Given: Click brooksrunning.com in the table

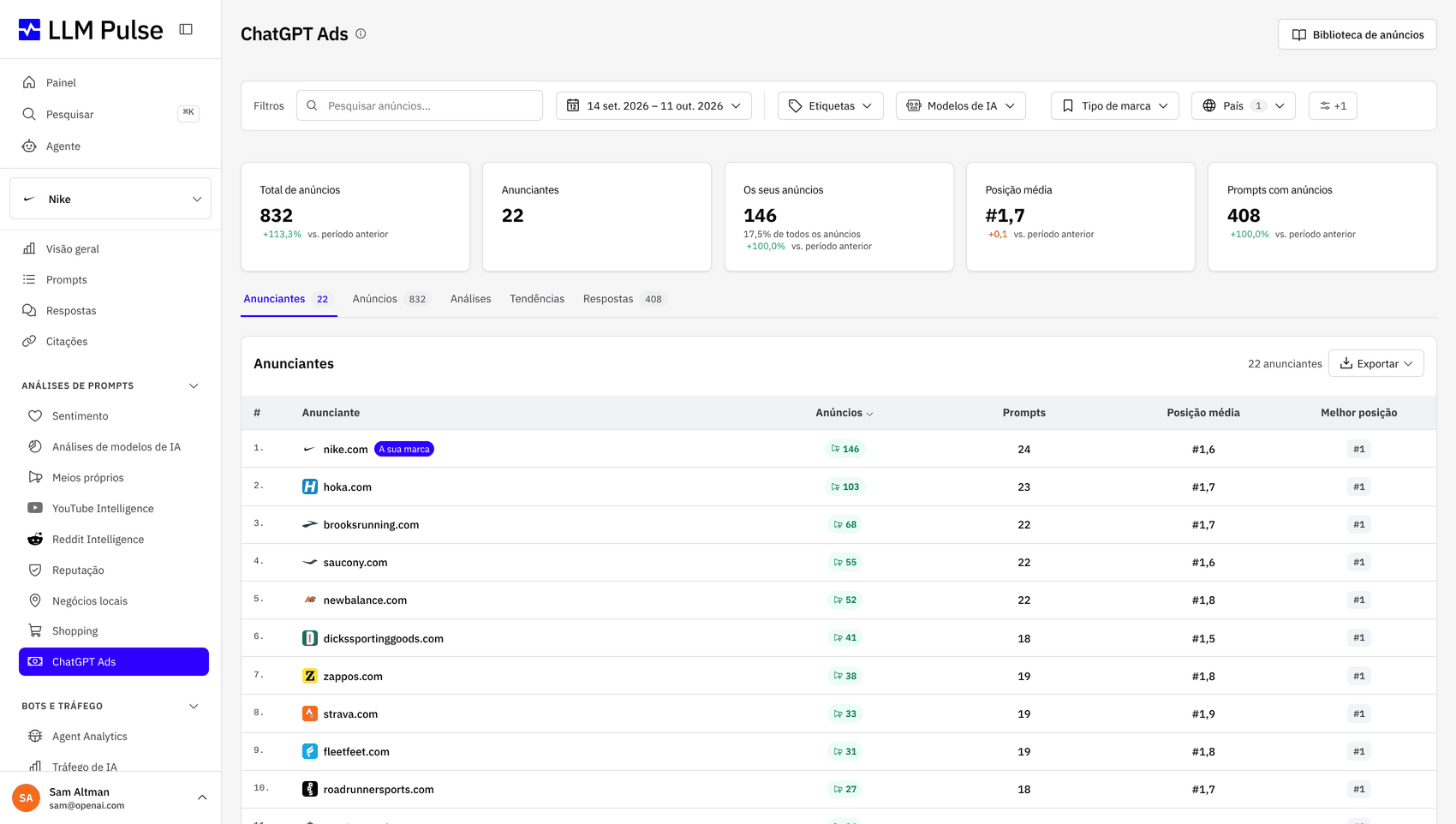Looking at the screenshot, I should coord(371,524).
